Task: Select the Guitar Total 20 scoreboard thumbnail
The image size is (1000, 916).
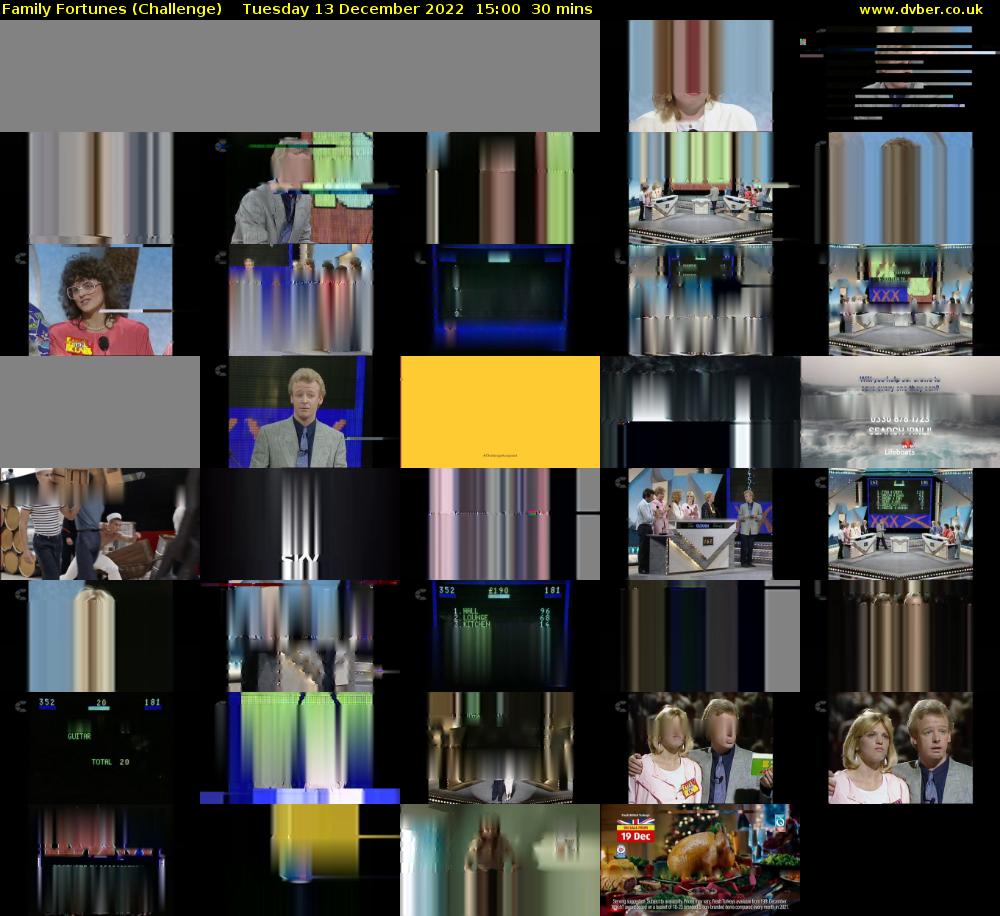Action: coord(100,748)
